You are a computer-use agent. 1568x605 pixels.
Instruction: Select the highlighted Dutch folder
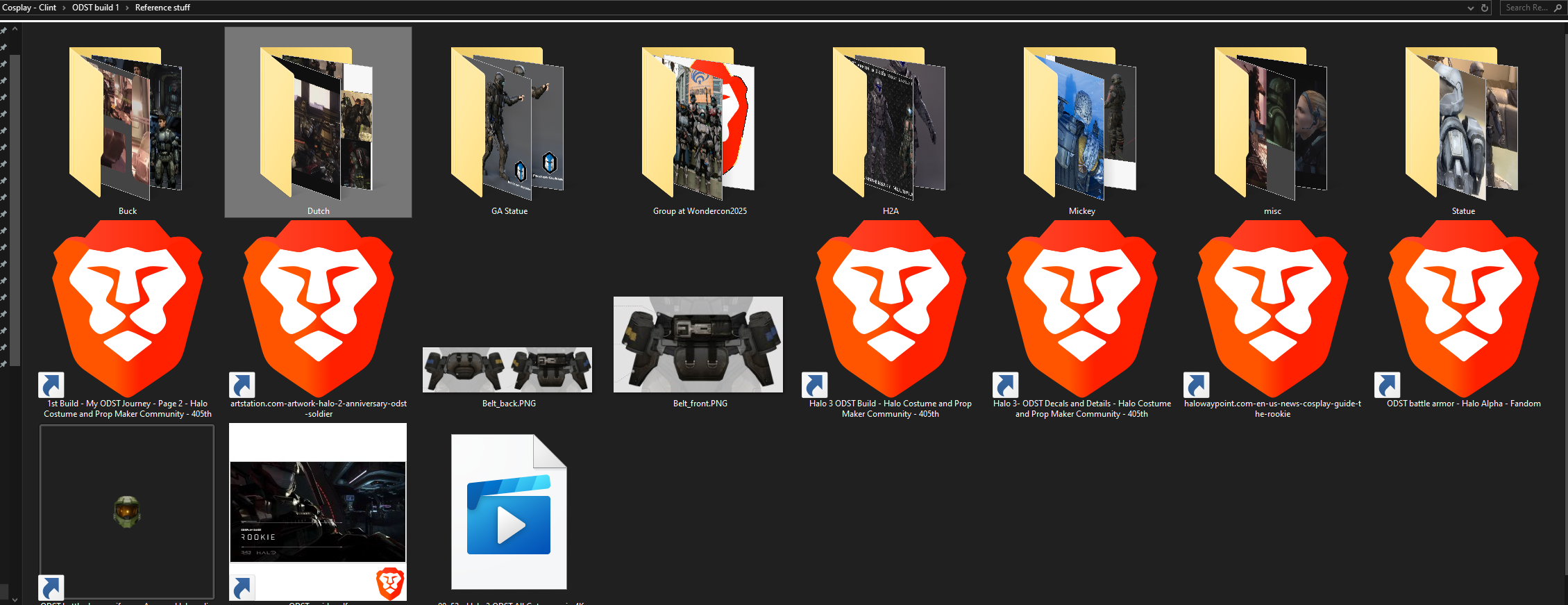(318, 122)
